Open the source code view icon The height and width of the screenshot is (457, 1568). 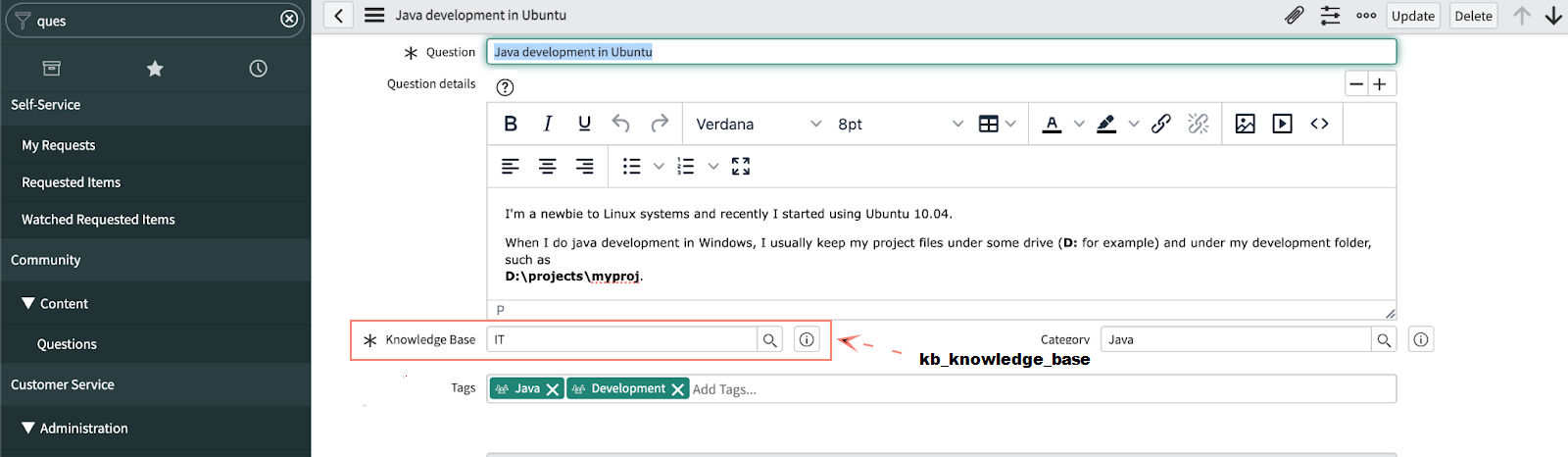1319,124
